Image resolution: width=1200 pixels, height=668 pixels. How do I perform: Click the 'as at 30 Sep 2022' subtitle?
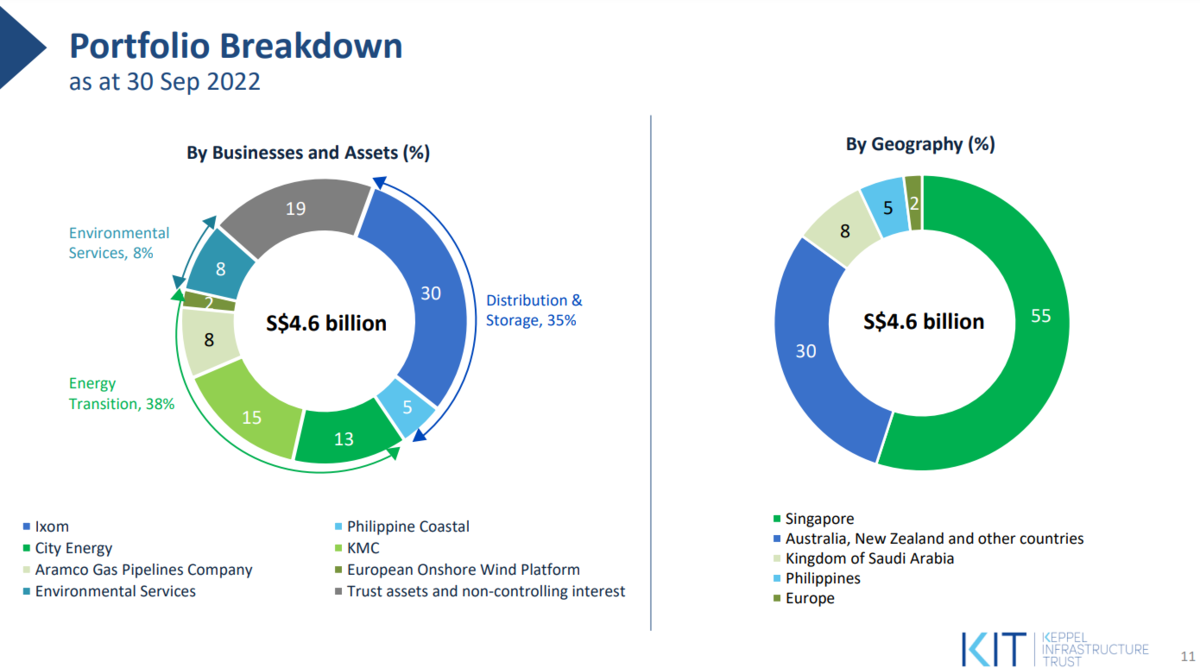(x=164, y=82)
